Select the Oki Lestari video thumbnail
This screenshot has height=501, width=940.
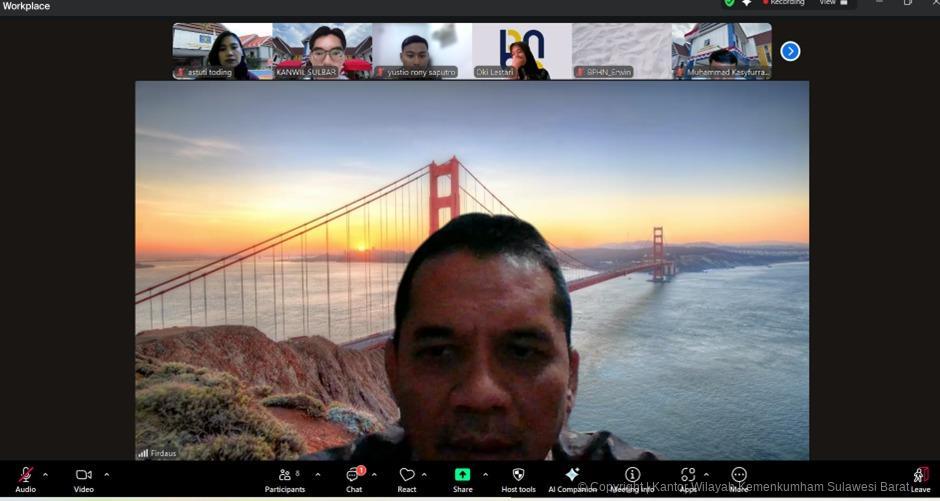pos(522,51)
